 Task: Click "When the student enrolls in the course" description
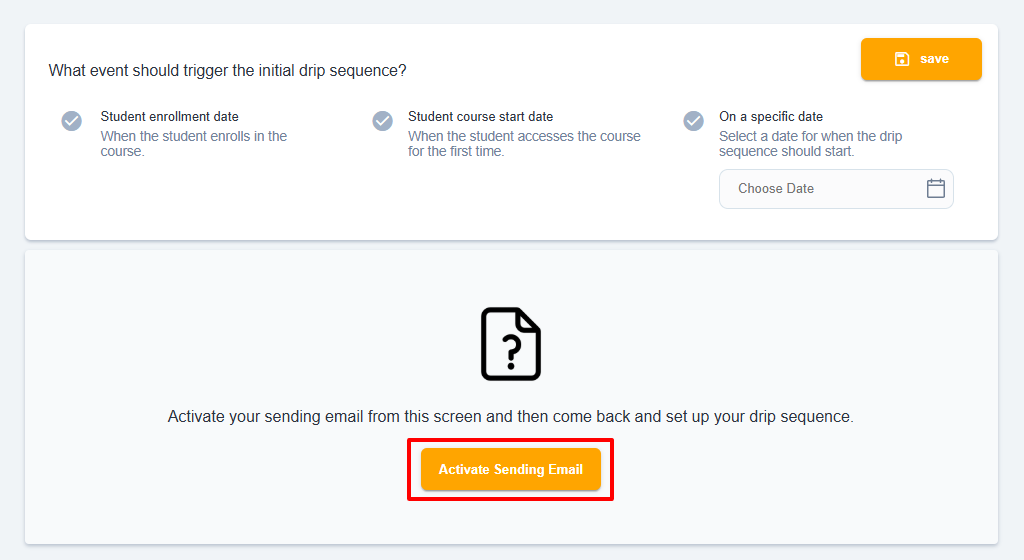click(x=194, y=144)
